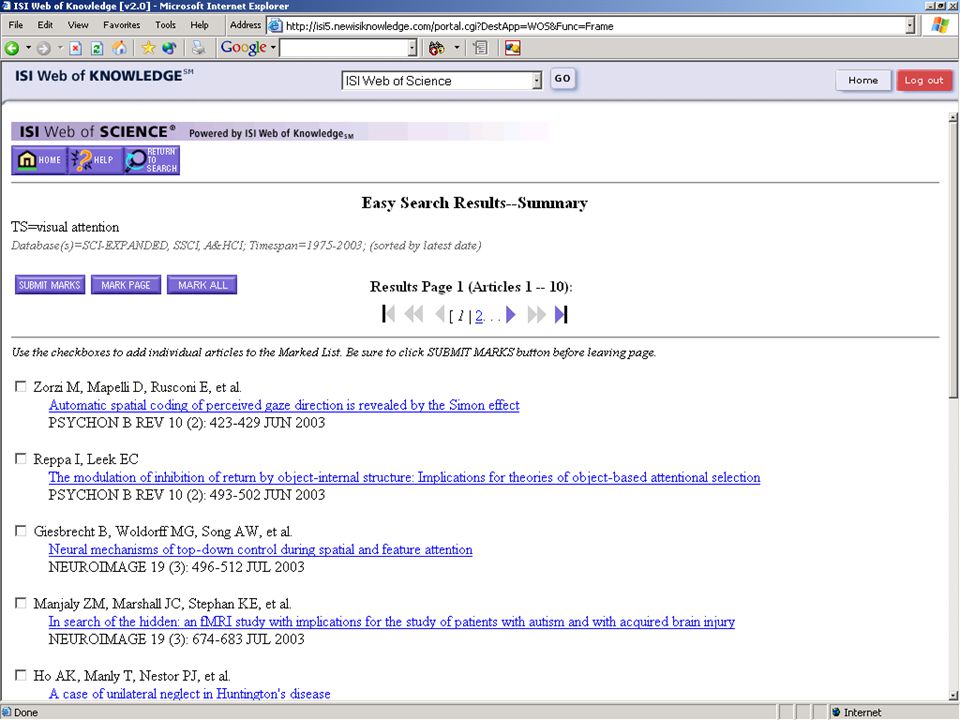Click into the Google toolbar search field
Screen dimensions: 960x720
344,48
